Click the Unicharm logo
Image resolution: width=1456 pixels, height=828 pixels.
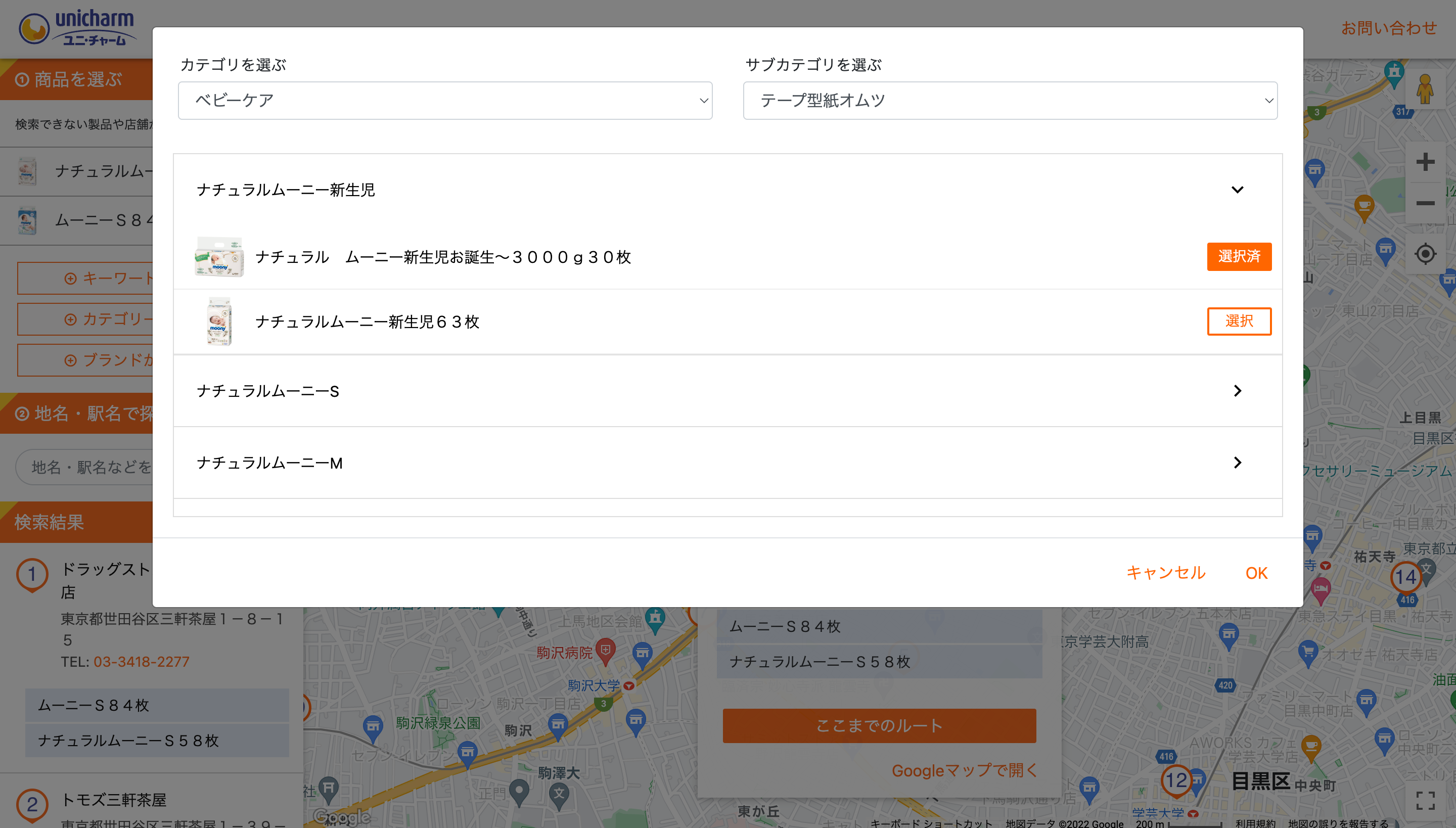pos(77,28)
